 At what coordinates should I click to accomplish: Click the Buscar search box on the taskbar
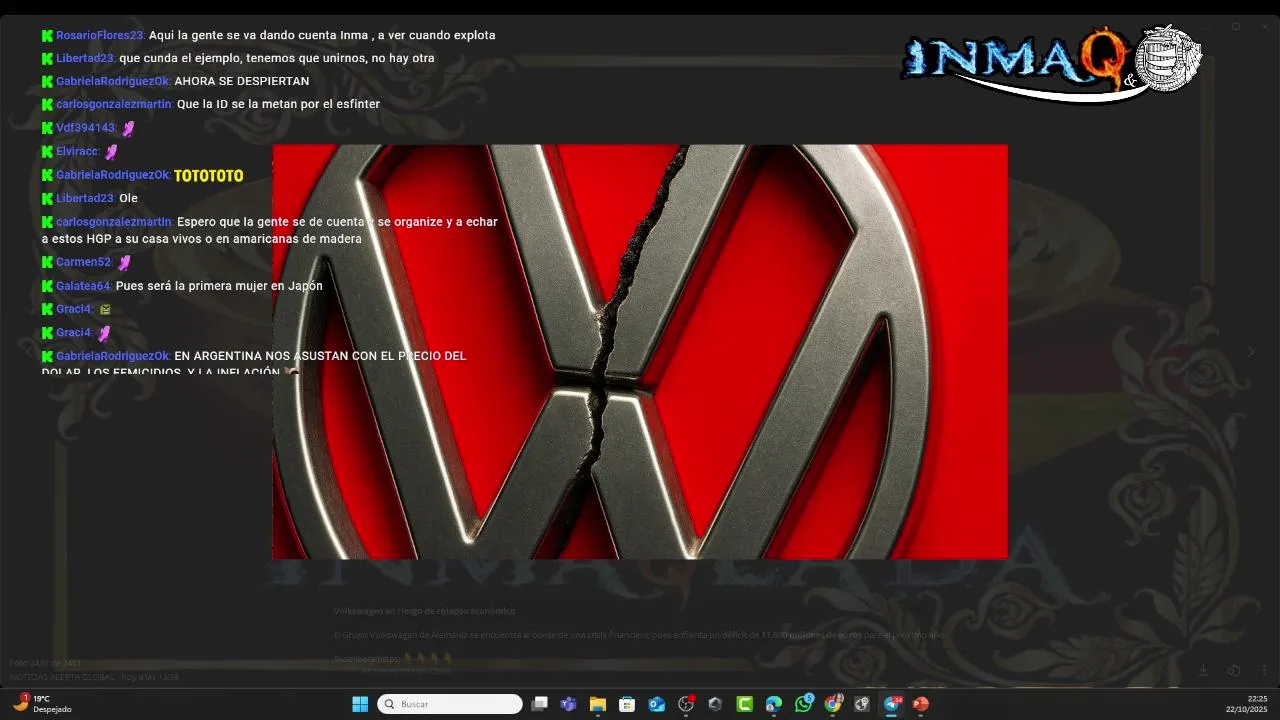click(x=450, y=704)
